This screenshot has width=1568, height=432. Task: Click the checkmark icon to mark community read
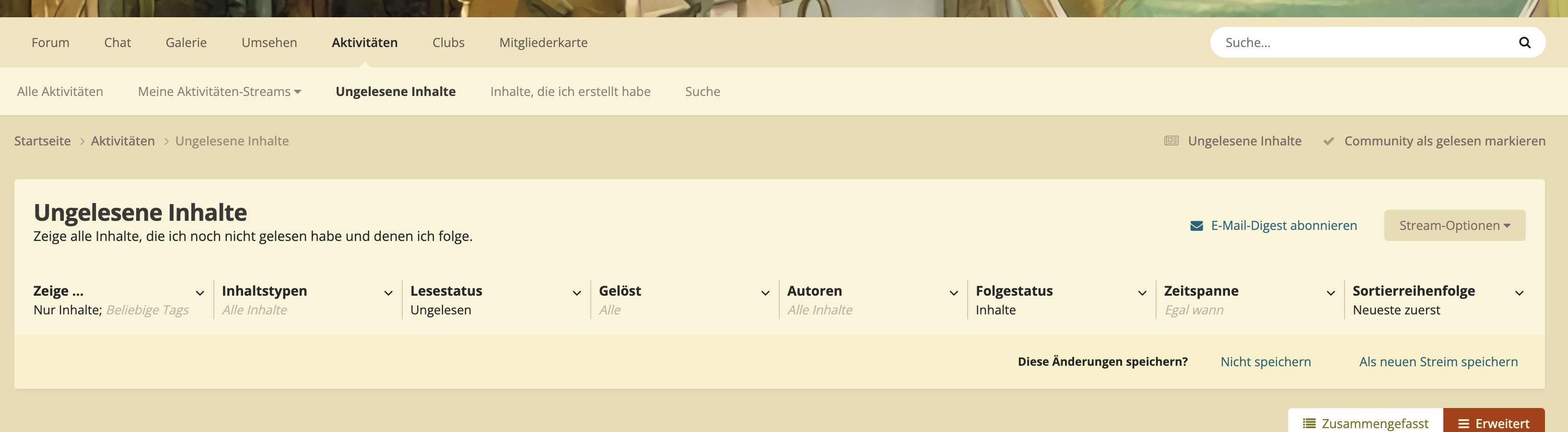[1329, 141]
